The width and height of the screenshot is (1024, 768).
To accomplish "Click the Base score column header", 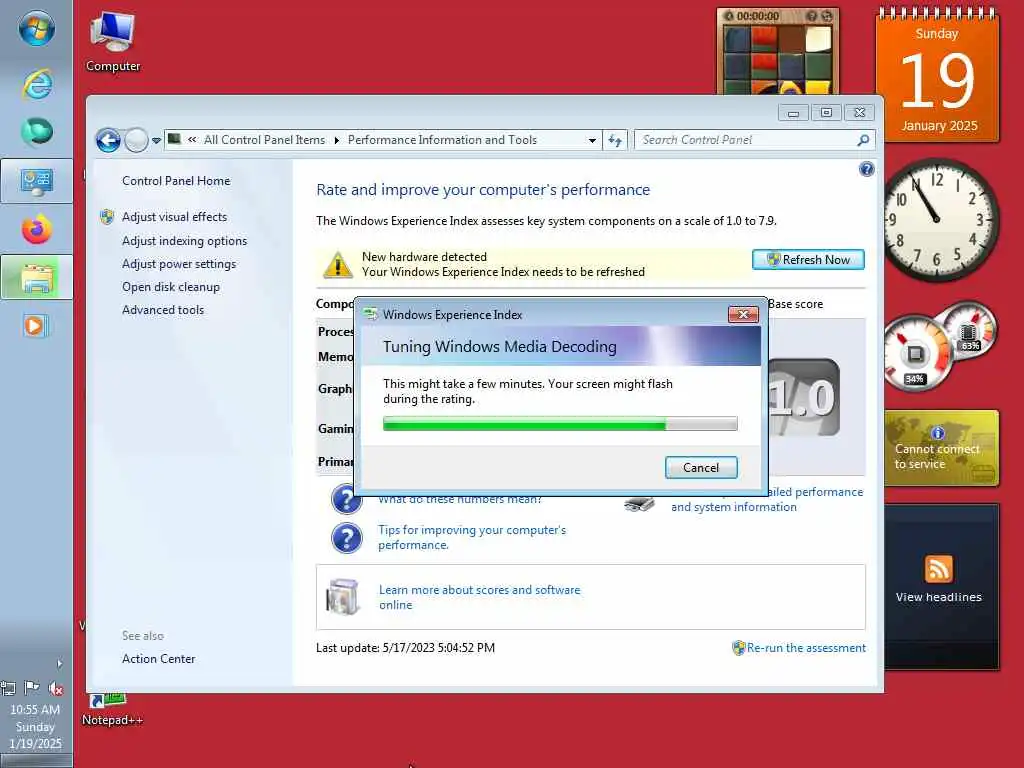I will 795,304.
